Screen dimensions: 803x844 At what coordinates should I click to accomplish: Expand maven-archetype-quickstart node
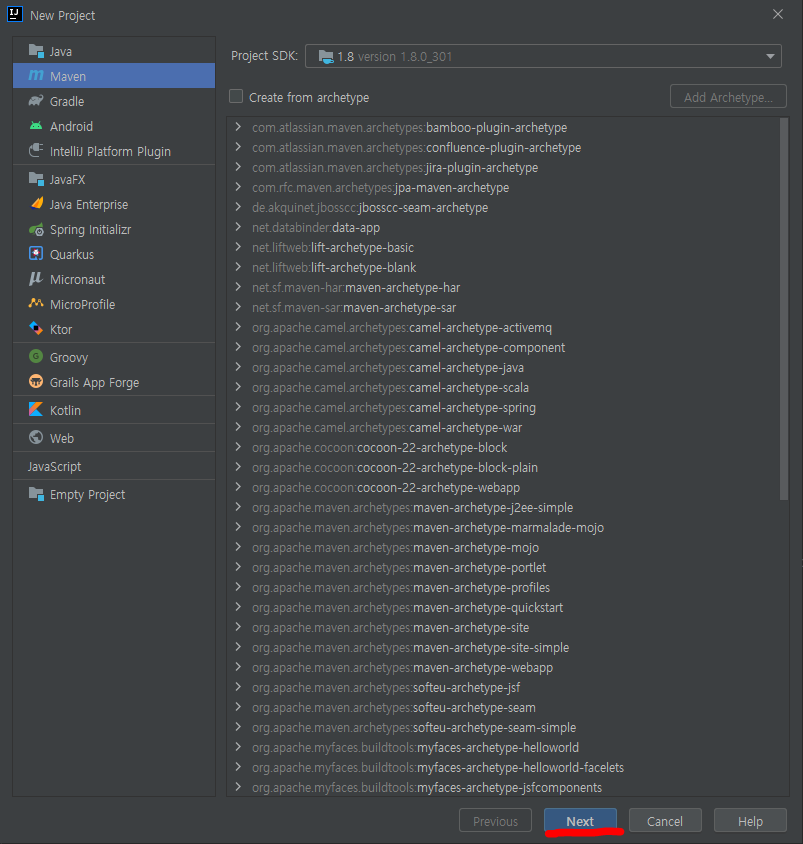point(238,607)
